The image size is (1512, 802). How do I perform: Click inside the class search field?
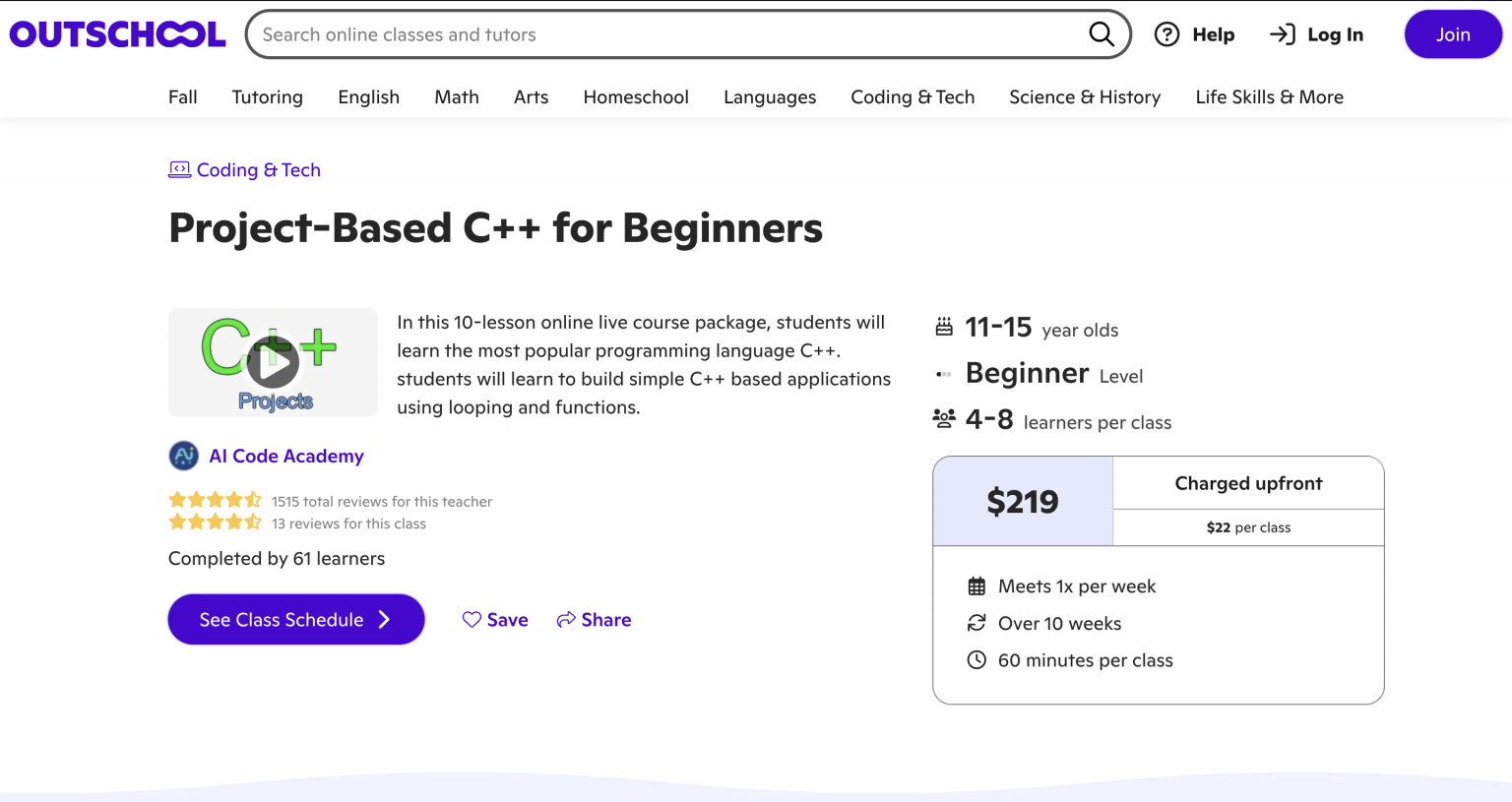pos(640,33)
